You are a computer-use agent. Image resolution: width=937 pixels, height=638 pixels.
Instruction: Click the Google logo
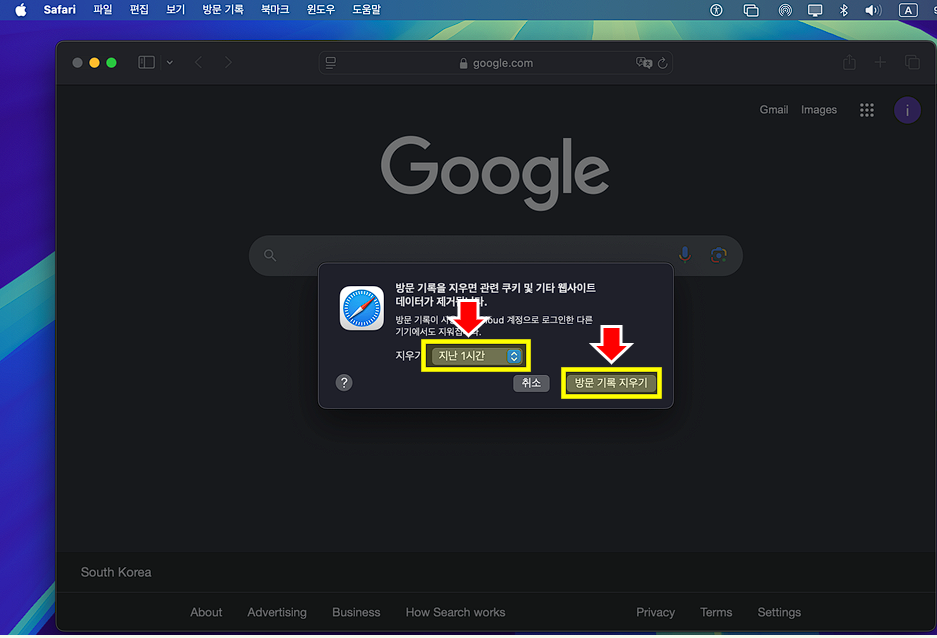coord(495,172)
